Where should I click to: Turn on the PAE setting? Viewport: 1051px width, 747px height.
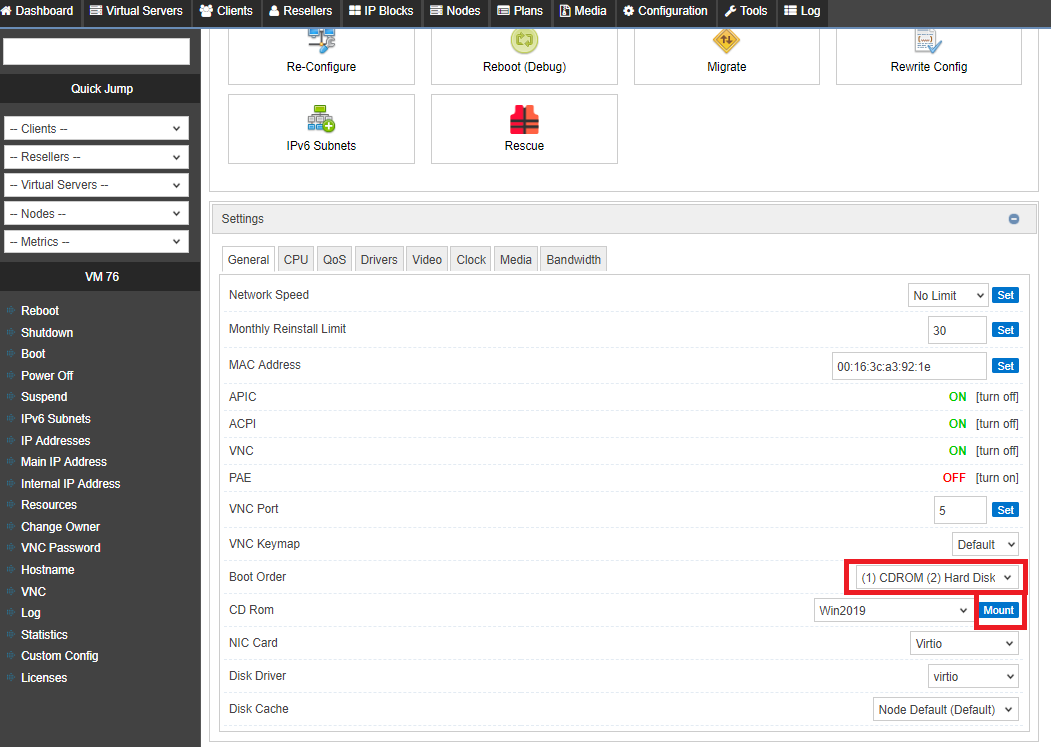(x=997, y=478)
